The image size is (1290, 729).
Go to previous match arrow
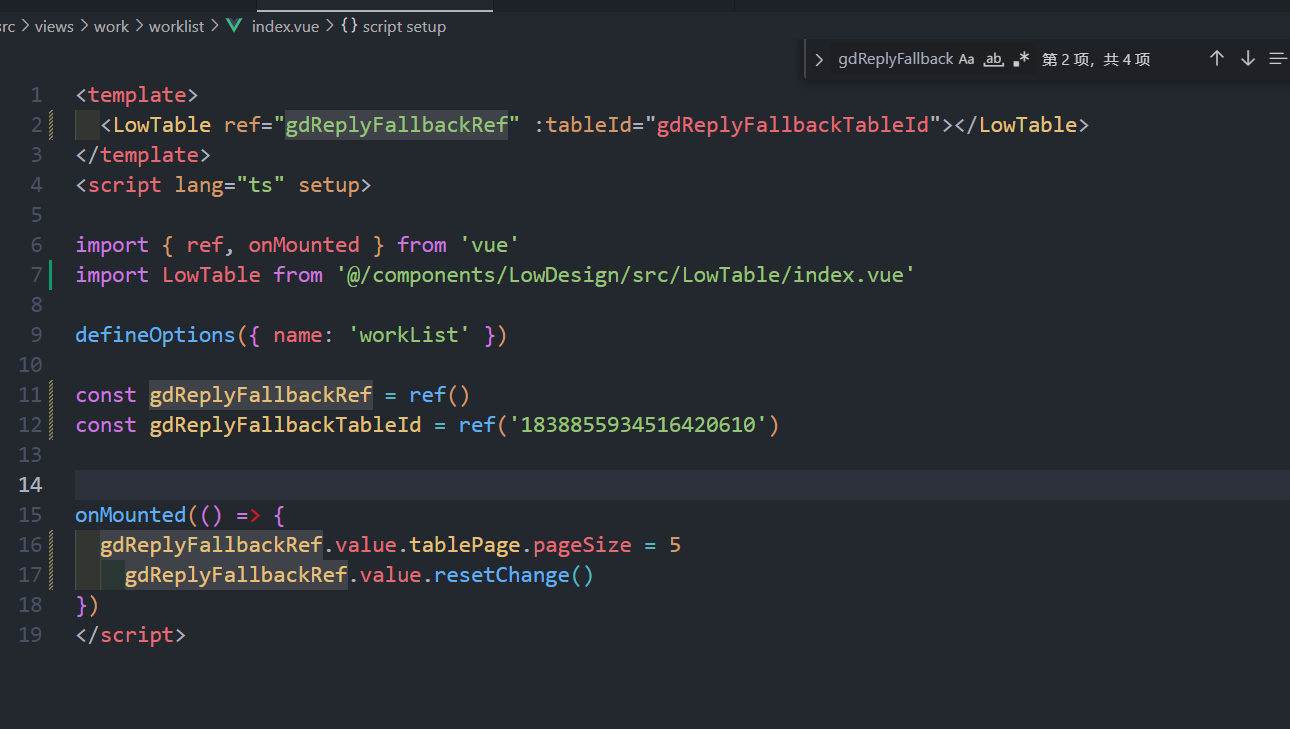tap(1217, 59)
